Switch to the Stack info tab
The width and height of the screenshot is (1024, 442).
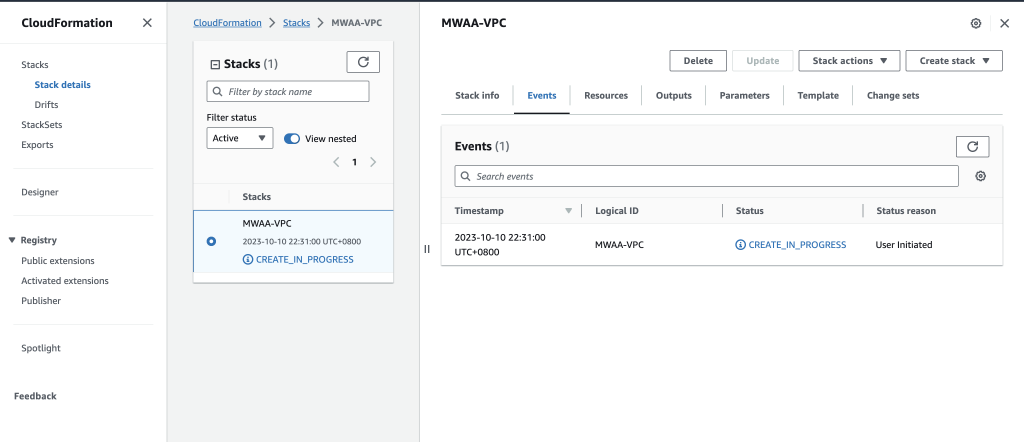pos(477,95)
